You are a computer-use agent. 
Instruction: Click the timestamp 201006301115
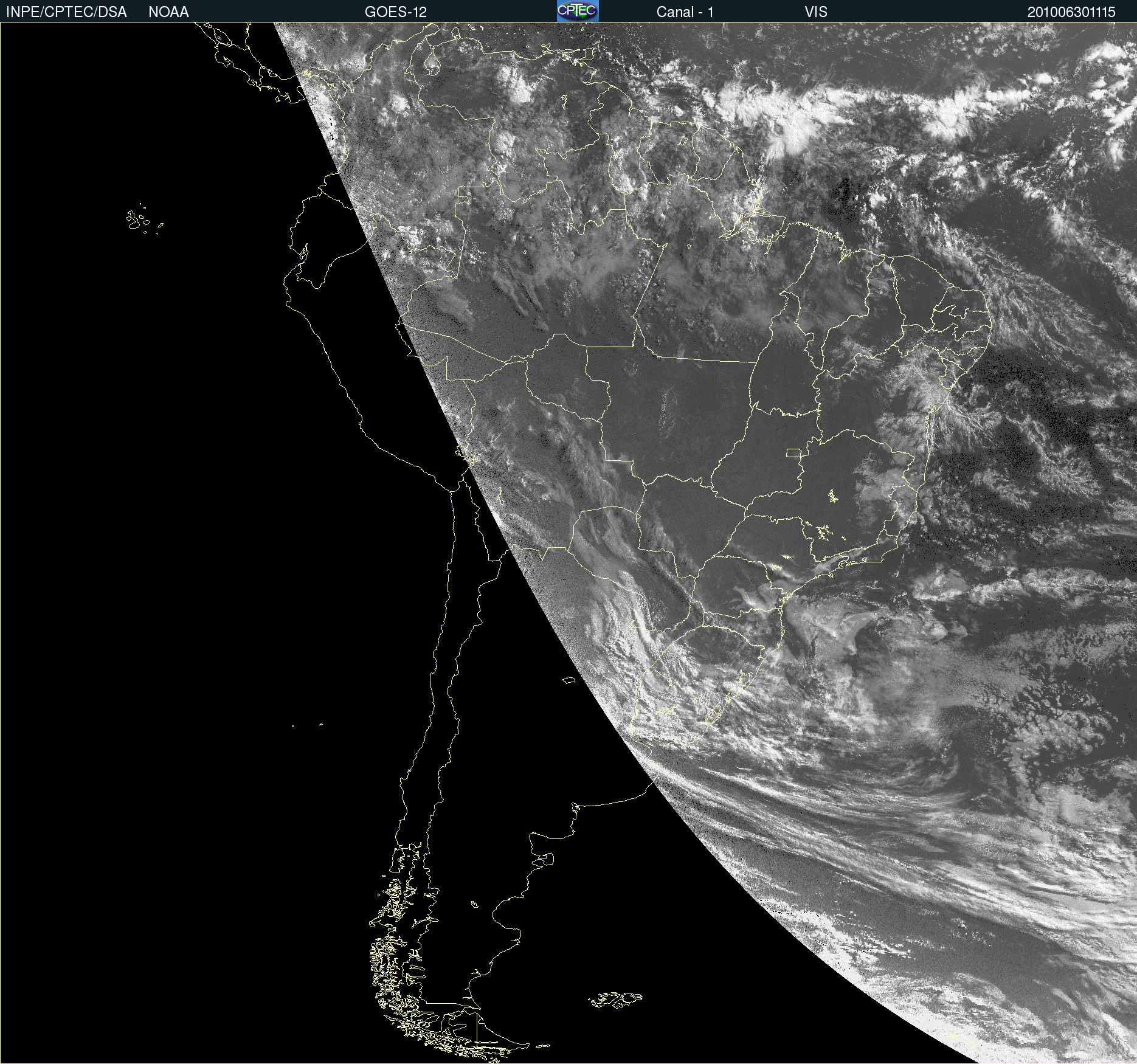1071,12
